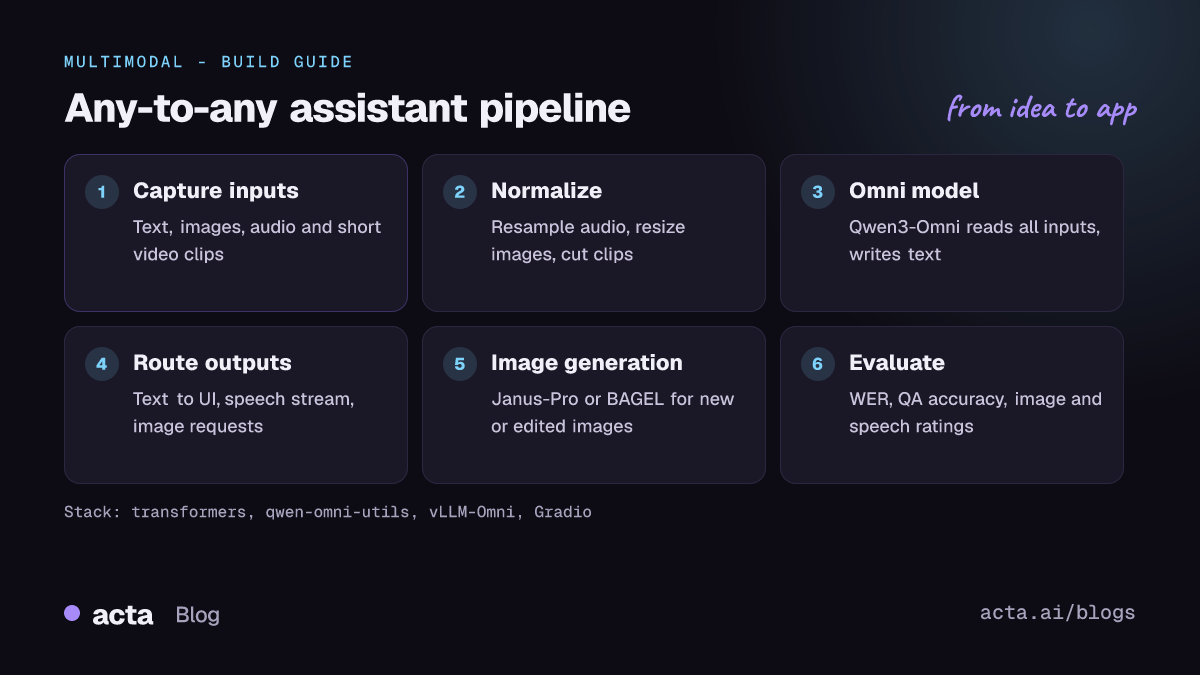The width and height of the screenshot is (1200, 675).
Task: Click the step 5 number badge
Action: tap(460, 364)
